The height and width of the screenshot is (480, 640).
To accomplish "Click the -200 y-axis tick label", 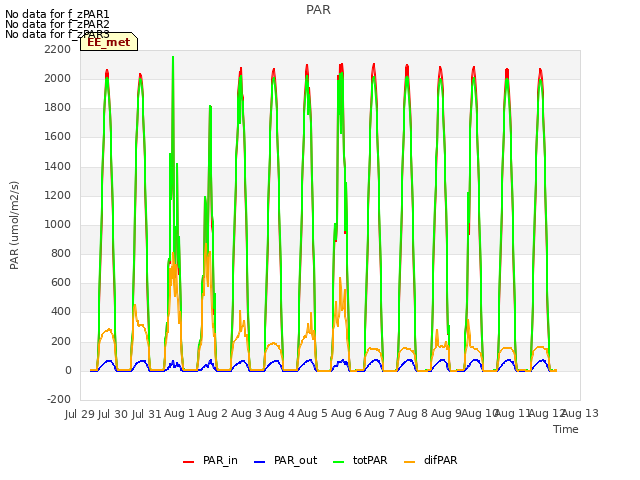I will tap(59, 400).
